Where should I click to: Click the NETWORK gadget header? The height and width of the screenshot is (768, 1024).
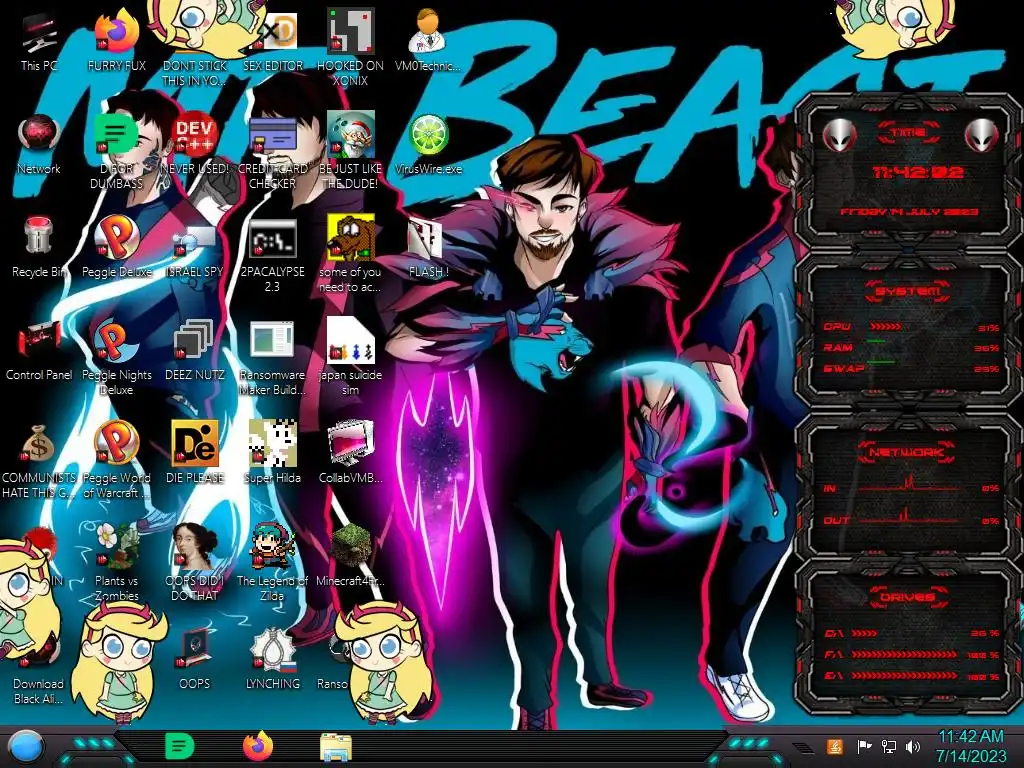tap(908, 451)
